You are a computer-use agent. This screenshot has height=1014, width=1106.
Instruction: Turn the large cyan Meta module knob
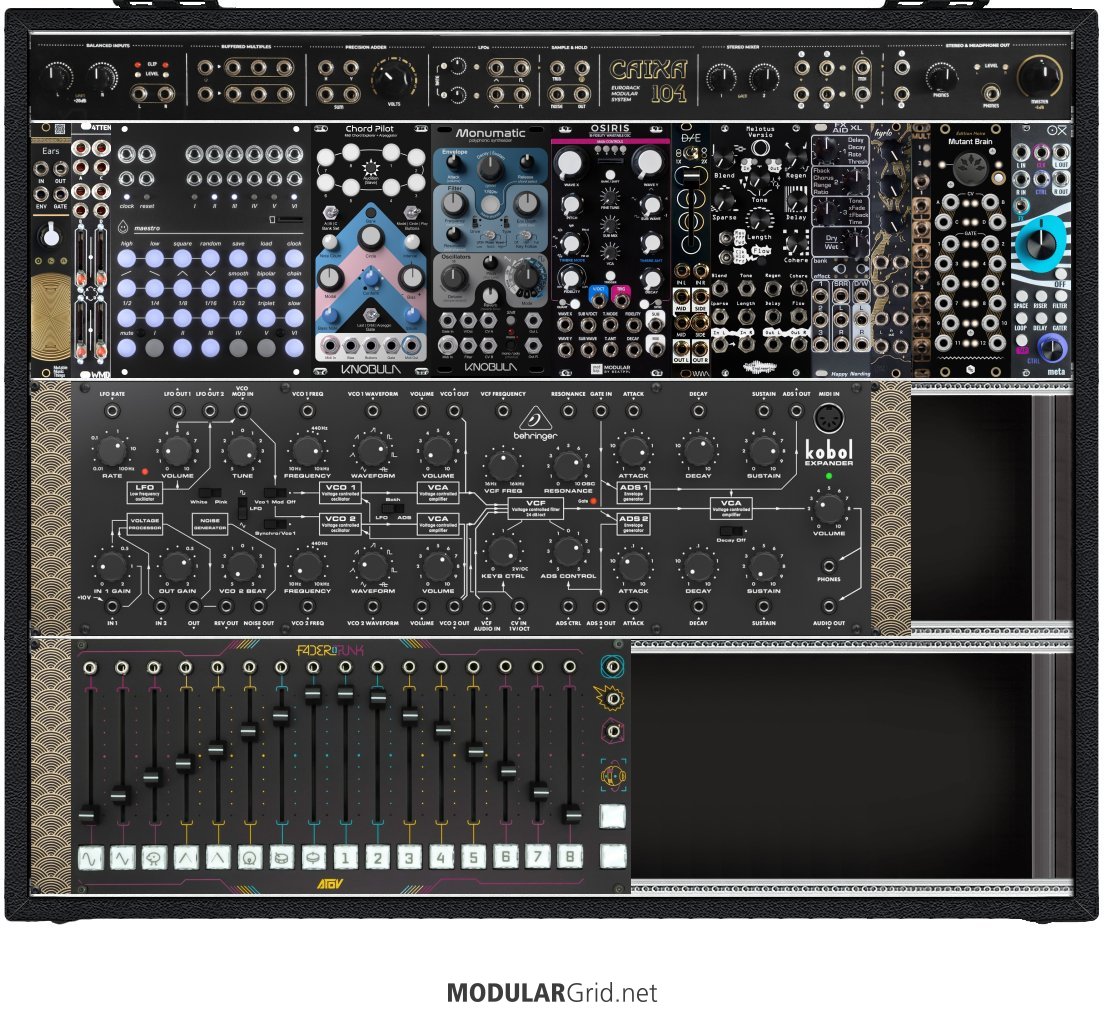[x=1040, y=243]
